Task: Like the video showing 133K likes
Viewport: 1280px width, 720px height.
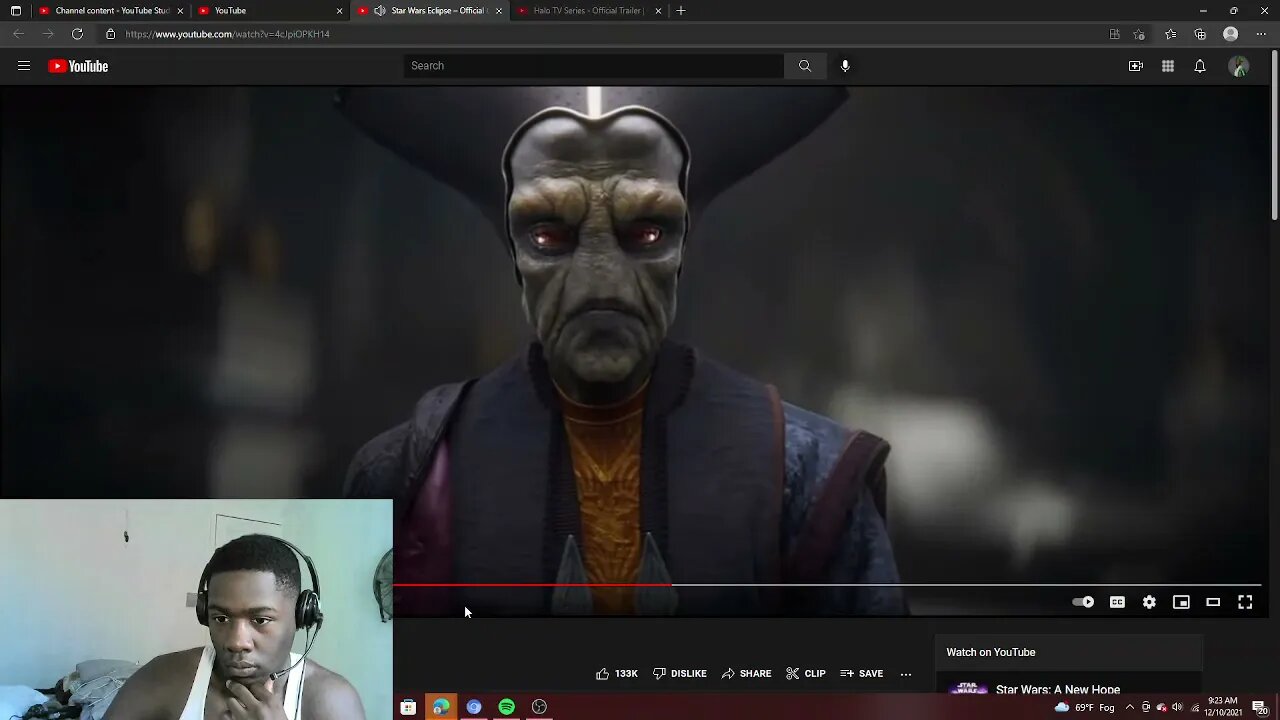Action: [616, 674]
